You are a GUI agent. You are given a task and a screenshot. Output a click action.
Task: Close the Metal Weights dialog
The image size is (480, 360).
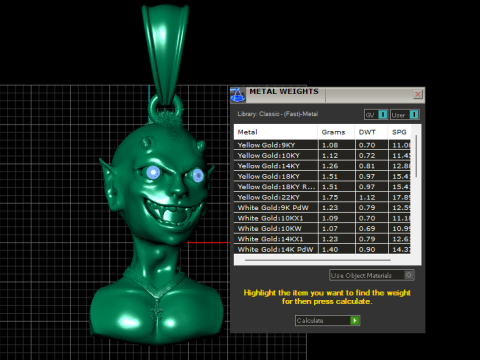(418, 94)
